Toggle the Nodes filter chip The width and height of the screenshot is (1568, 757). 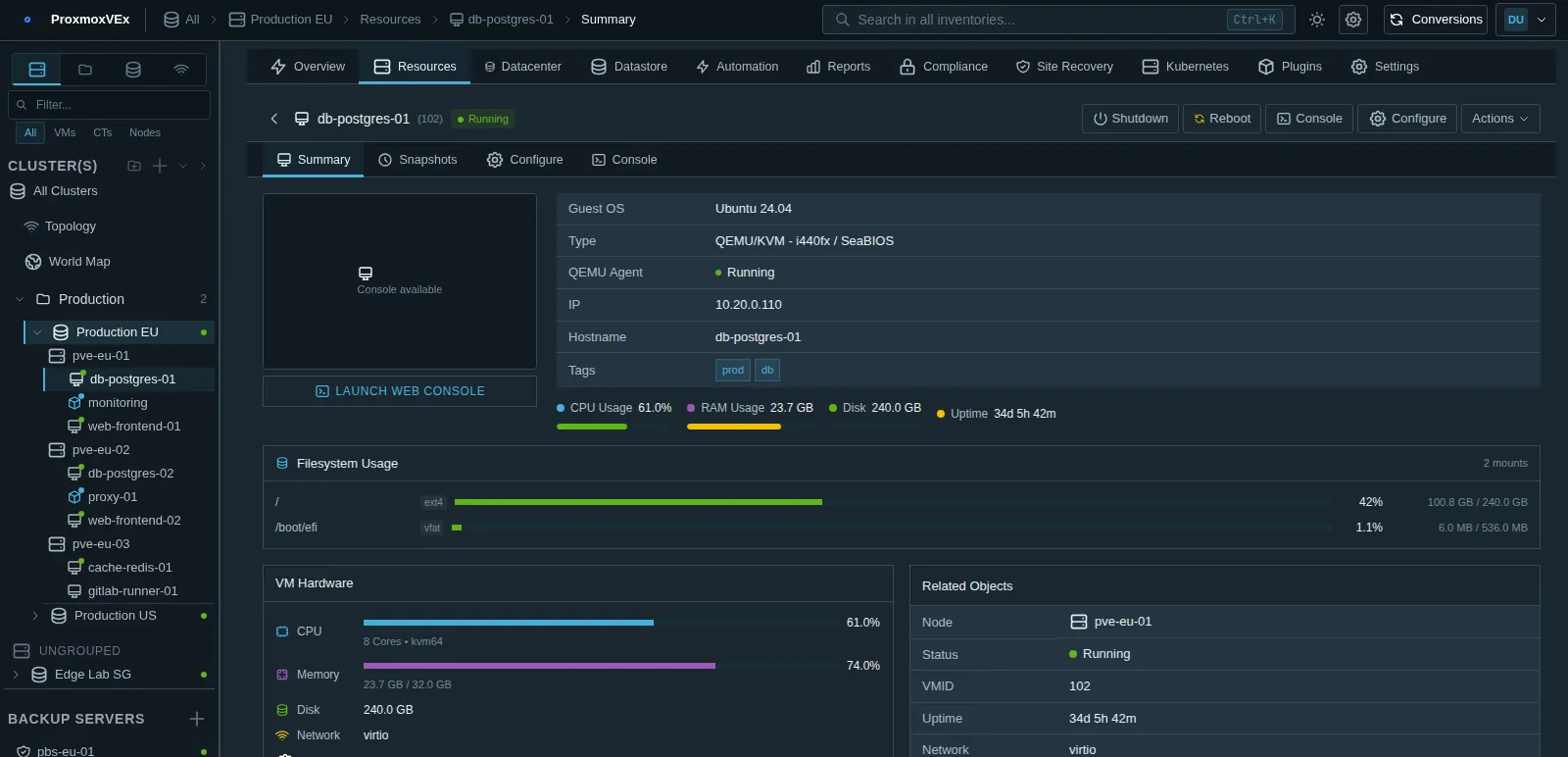click(x=145, y=132)
